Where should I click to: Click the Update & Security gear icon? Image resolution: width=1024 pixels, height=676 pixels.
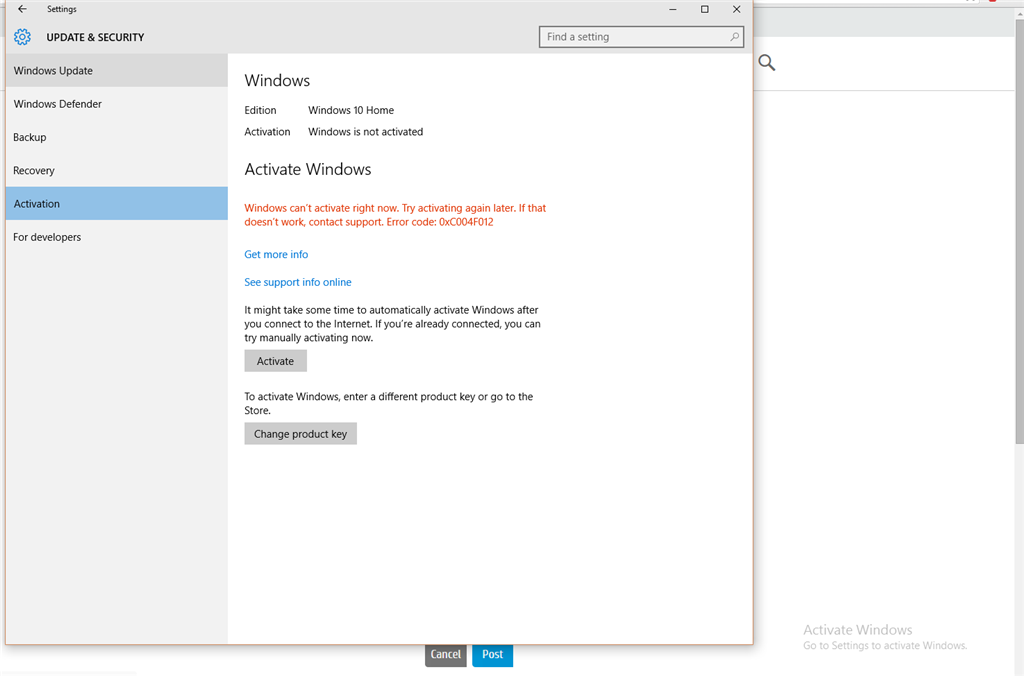pyautogui.click(x=22, y=37)
